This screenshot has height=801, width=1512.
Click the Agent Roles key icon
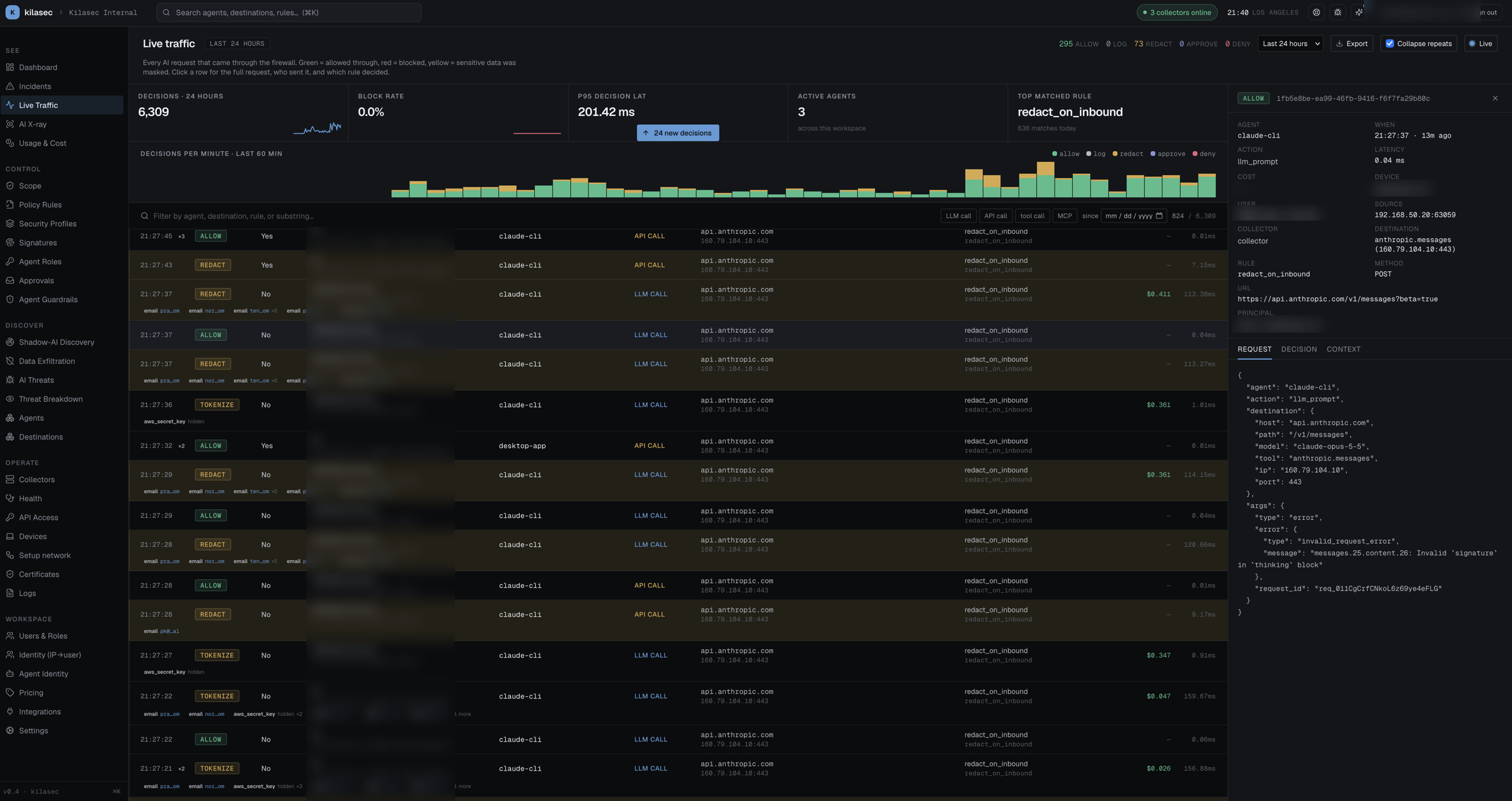tap(10, 262)
